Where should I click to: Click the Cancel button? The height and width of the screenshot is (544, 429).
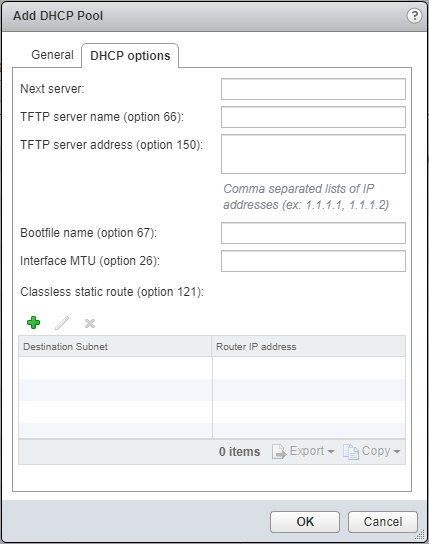pyautogui.click(x=383, y=521)
